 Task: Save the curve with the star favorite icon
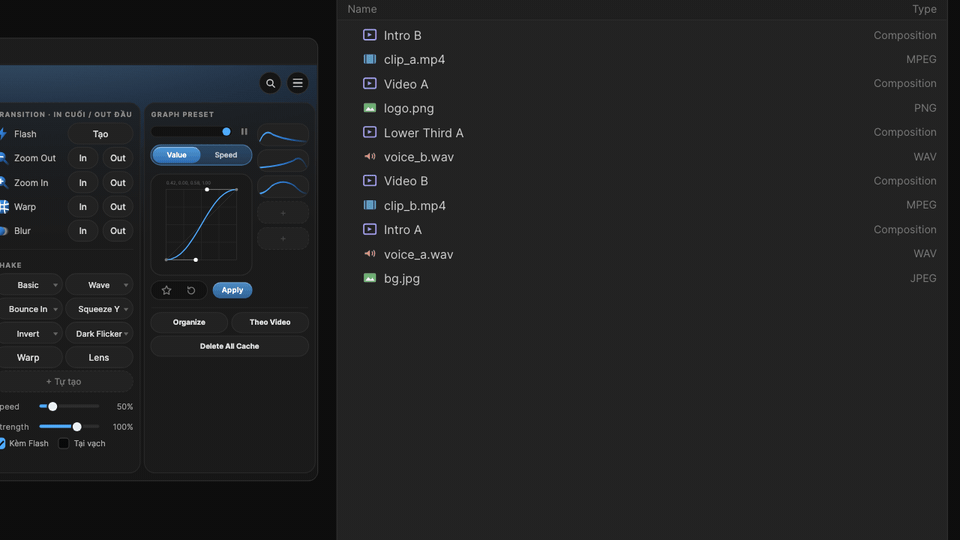coord(167,290)
